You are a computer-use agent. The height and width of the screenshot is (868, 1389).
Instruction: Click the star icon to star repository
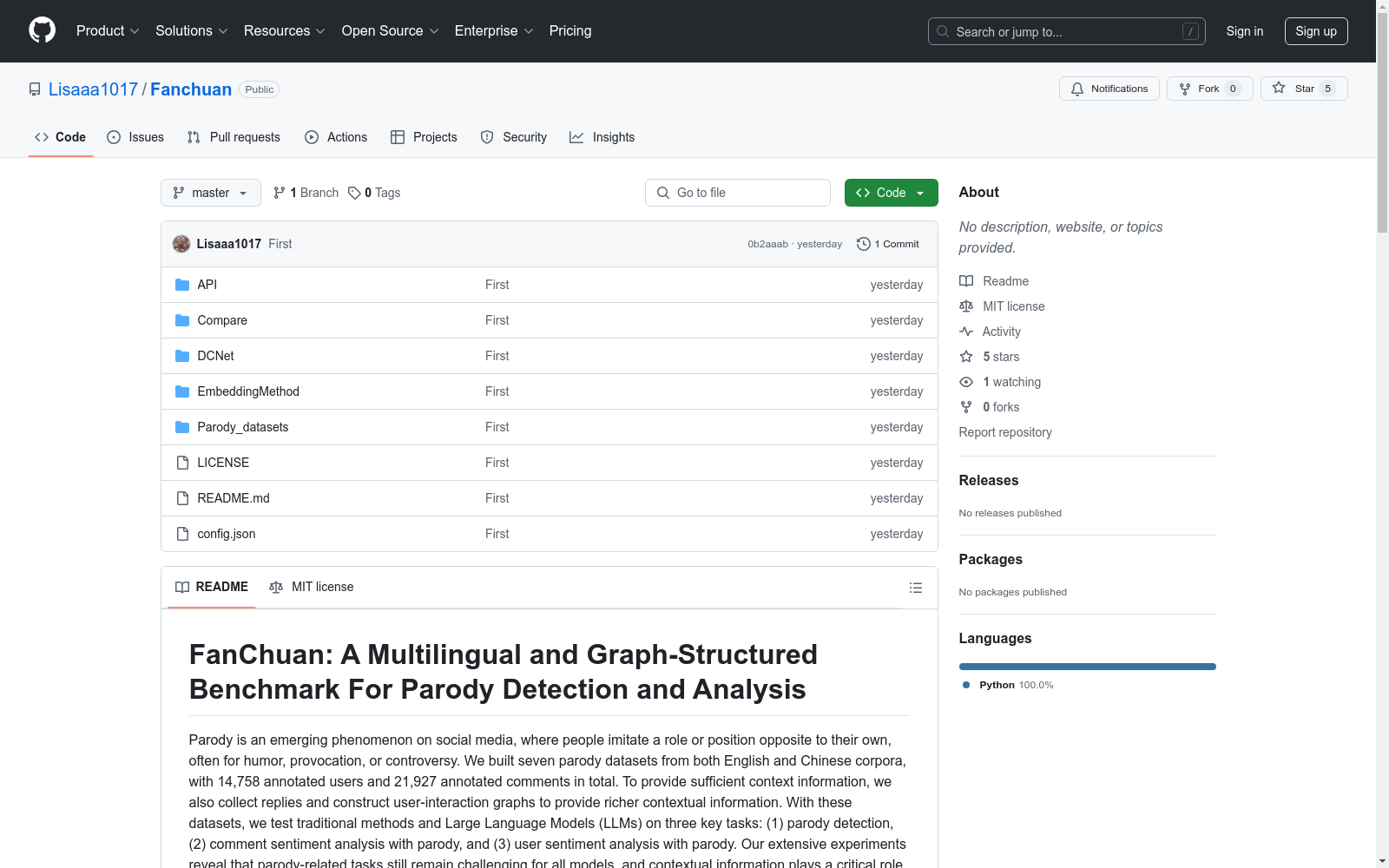coord(1279,88)
